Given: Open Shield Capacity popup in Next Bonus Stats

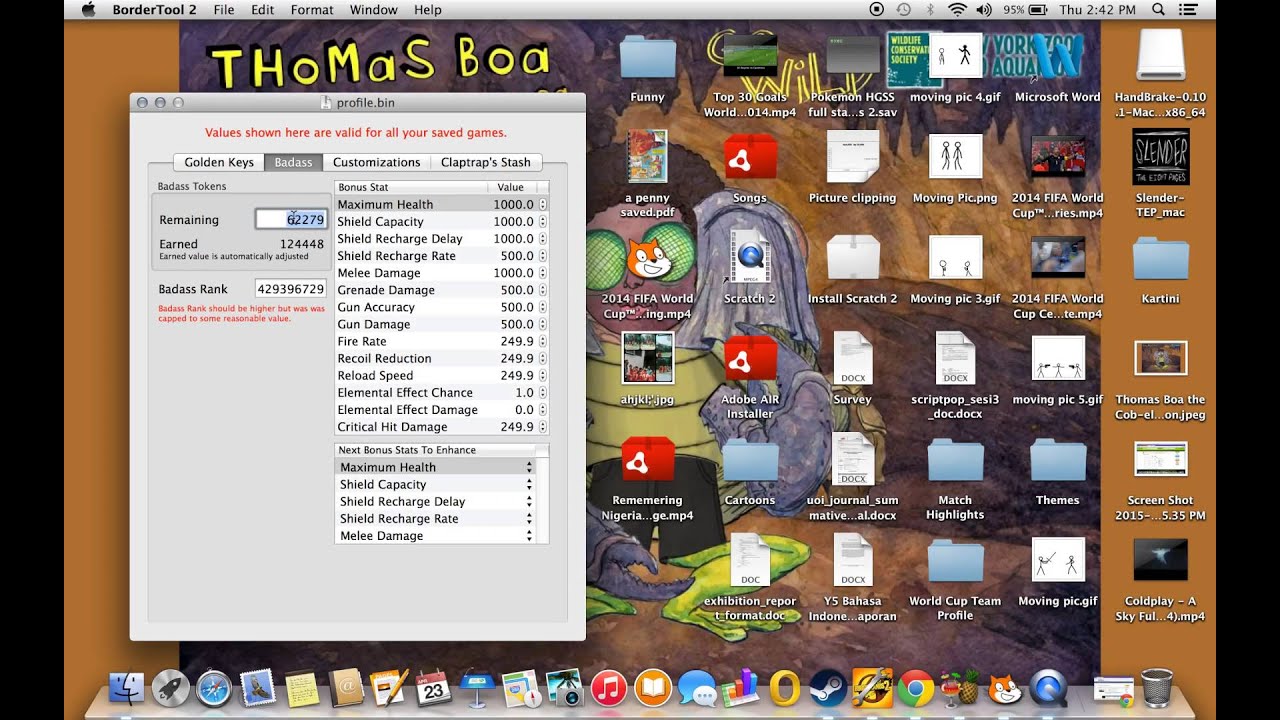Looking at the screenshot, I should [x=436, y=484].
